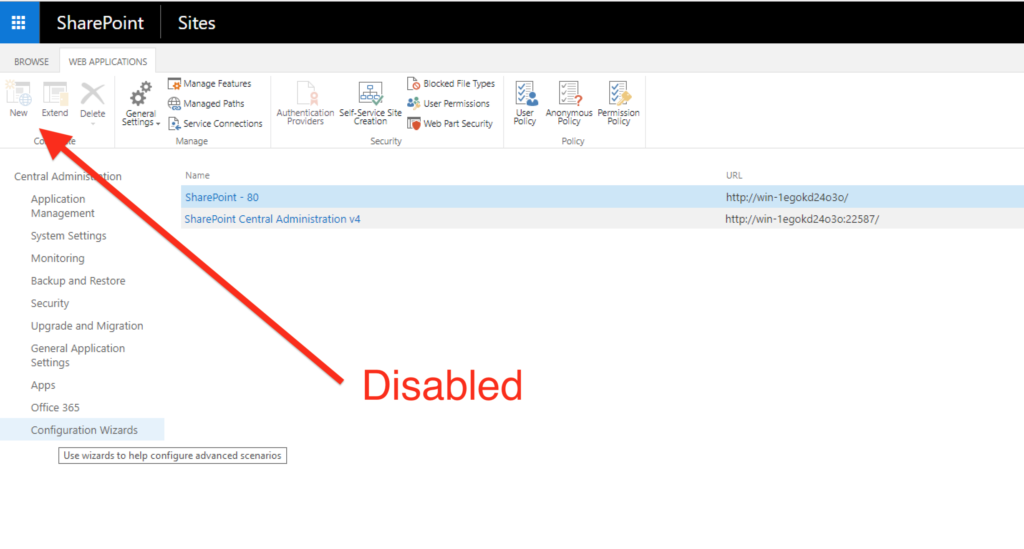Go to Central Administration in sidebar
Screen dimensions: 1024x549
[x=68, y=176]
